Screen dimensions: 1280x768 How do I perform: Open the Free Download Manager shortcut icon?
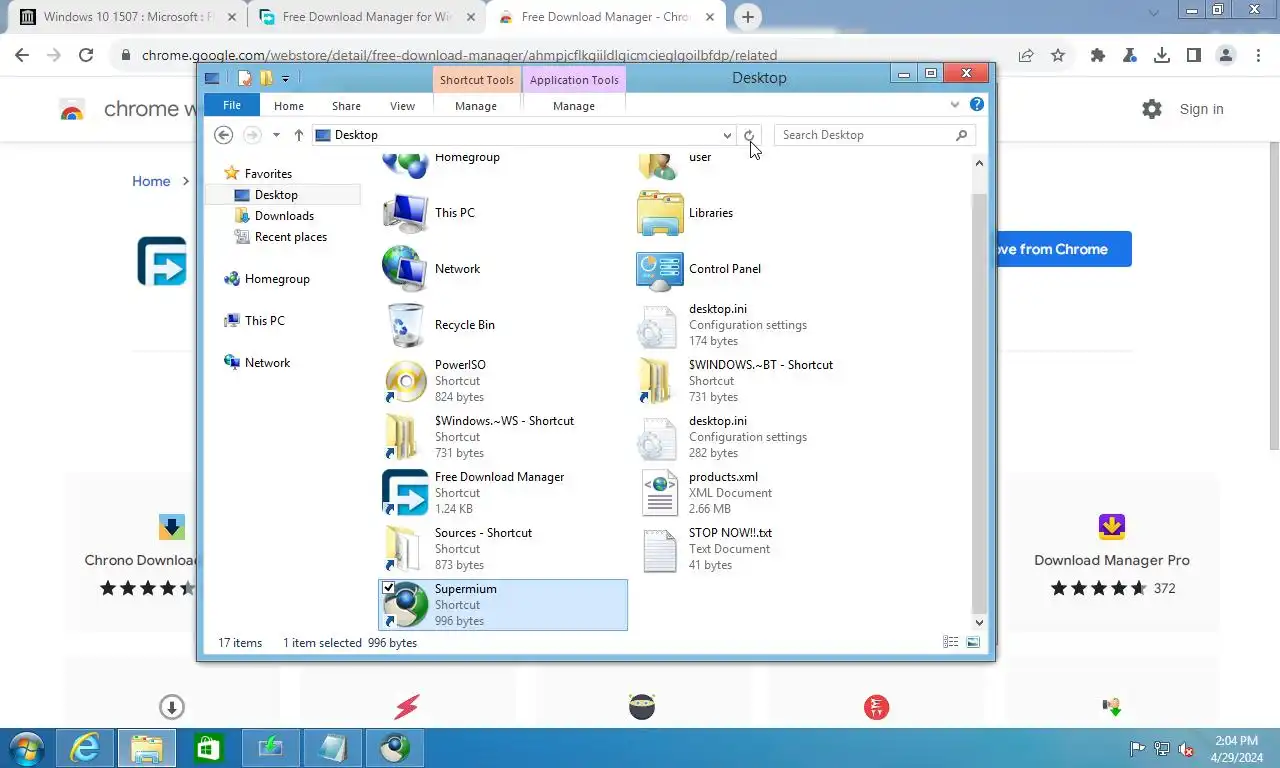click(405, 493)
